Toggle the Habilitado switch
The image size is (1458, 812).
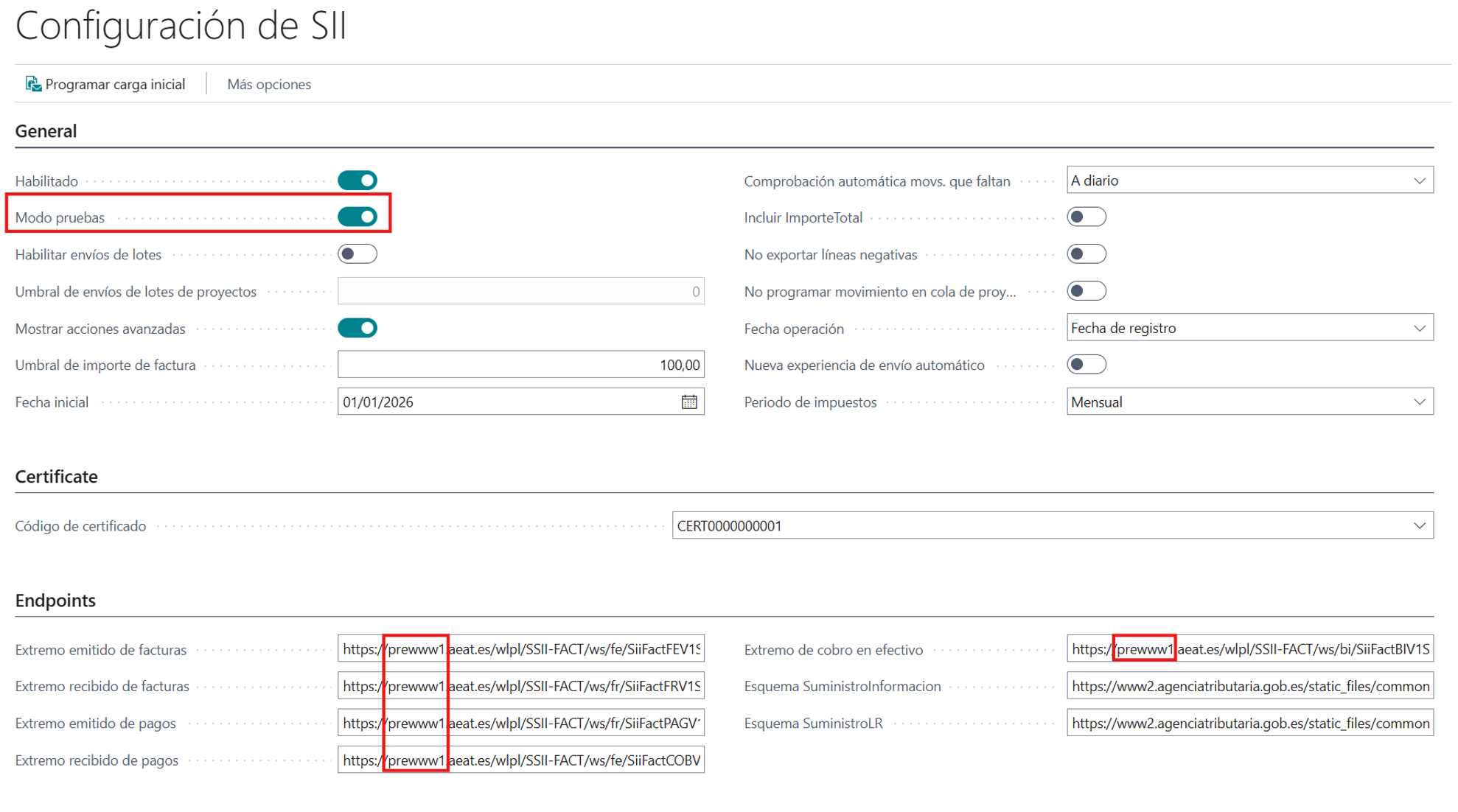tap(357, 181)
